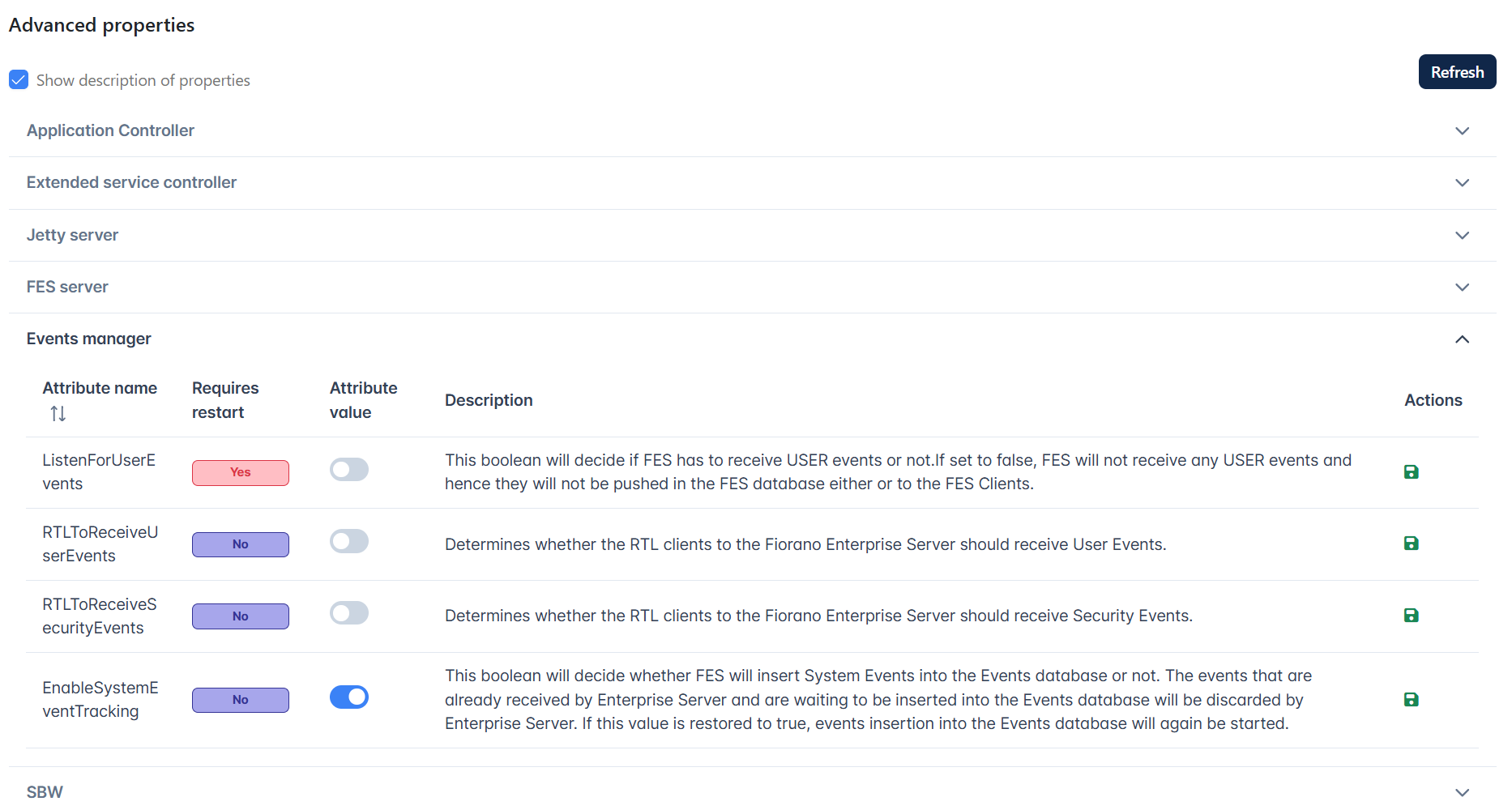
Task: Enable RTLToReceiveSecurityEvents toggle
Action: (349, 613)
